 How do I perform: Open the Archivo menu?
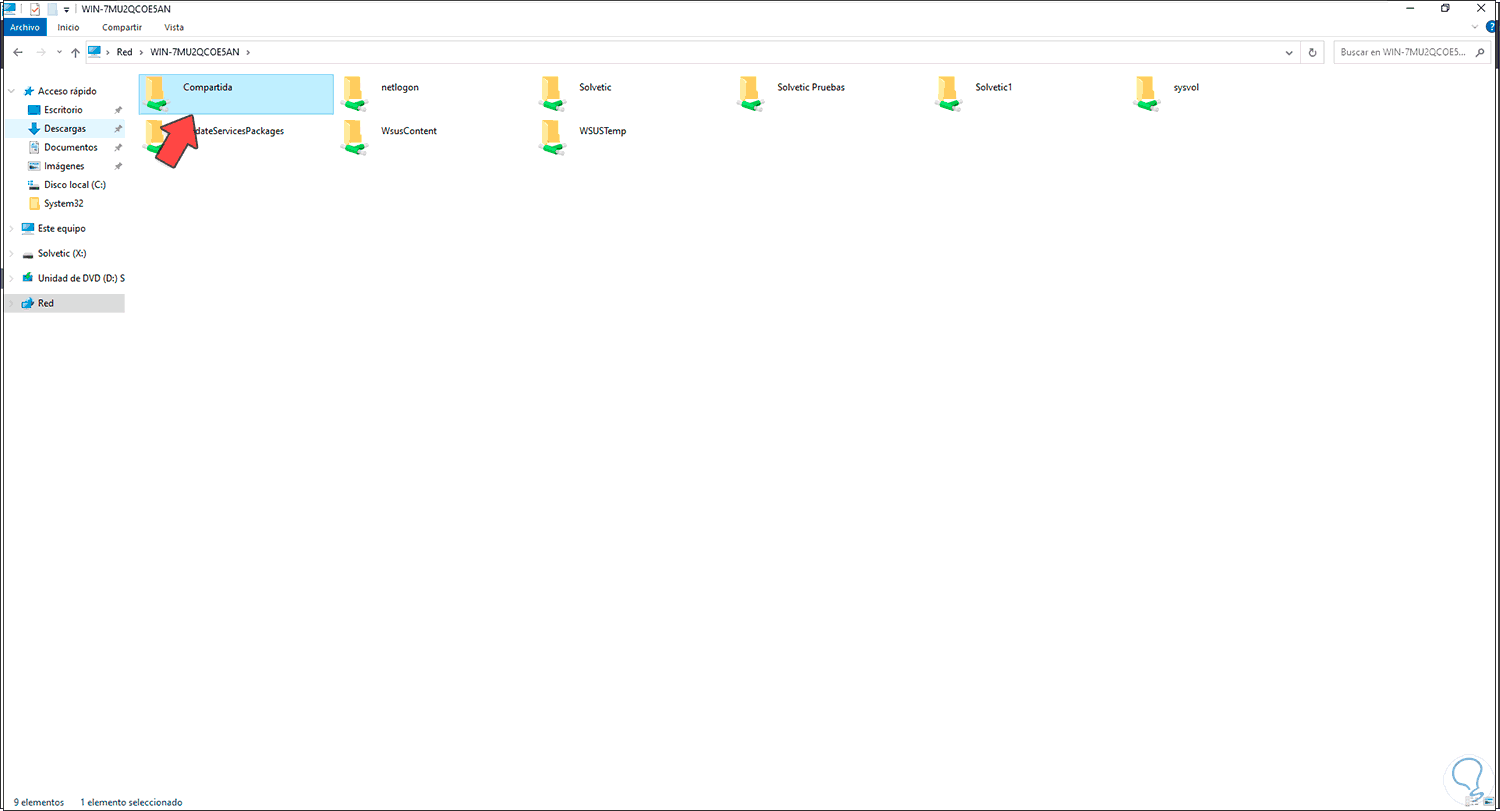coord(24,27)
